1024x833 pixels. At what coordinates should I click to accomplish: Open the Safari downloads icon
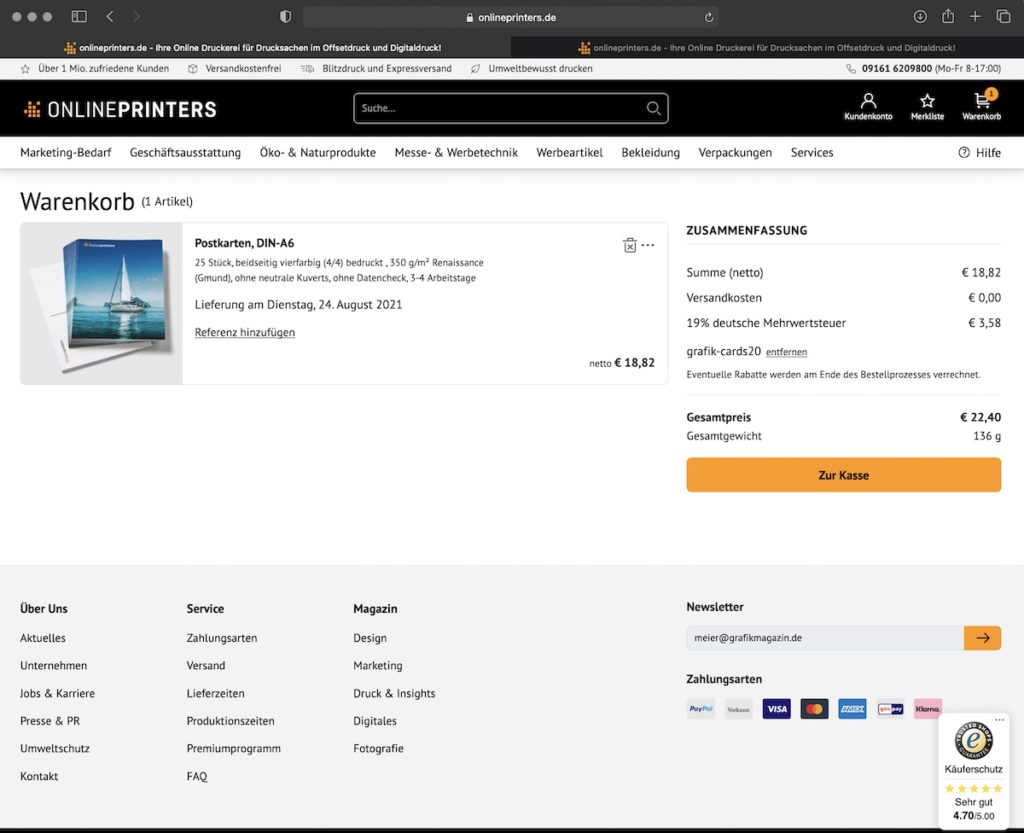(920, 16)
